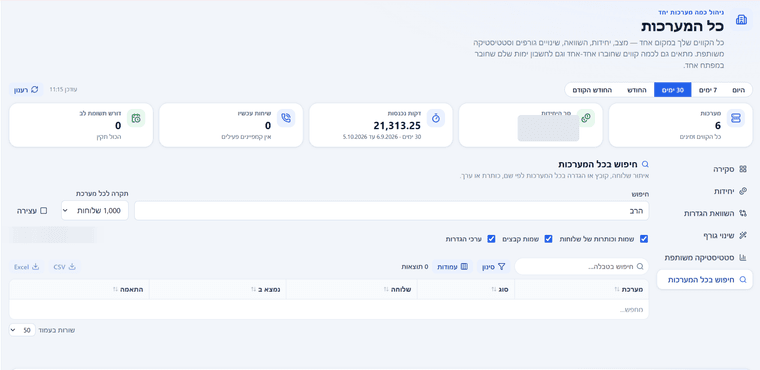The image size is (760, 370).
Task: Open rows per page 50 dropdown
Action: 22,330
